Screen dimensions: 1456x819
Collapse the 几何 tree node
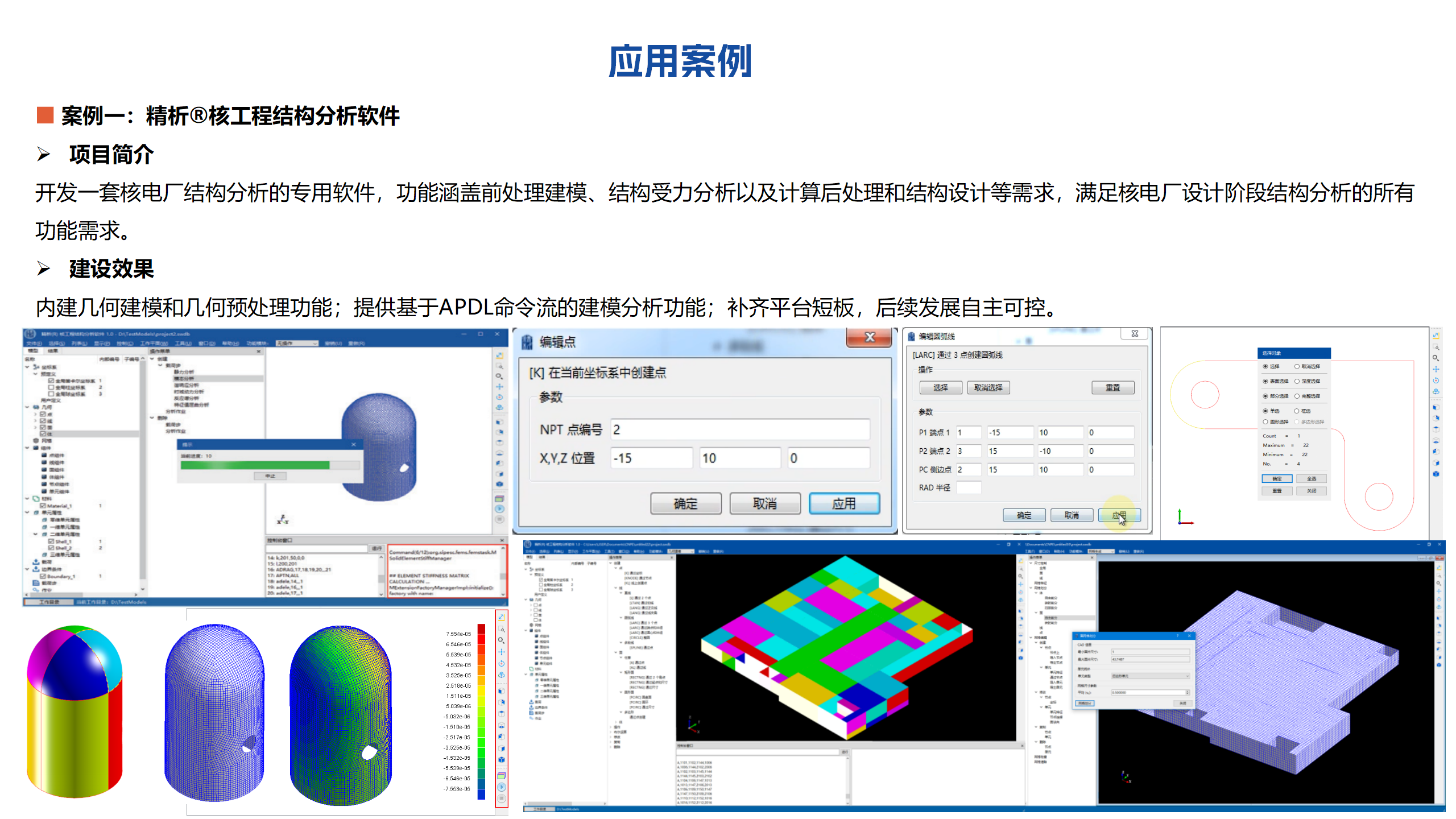[27, 407]
